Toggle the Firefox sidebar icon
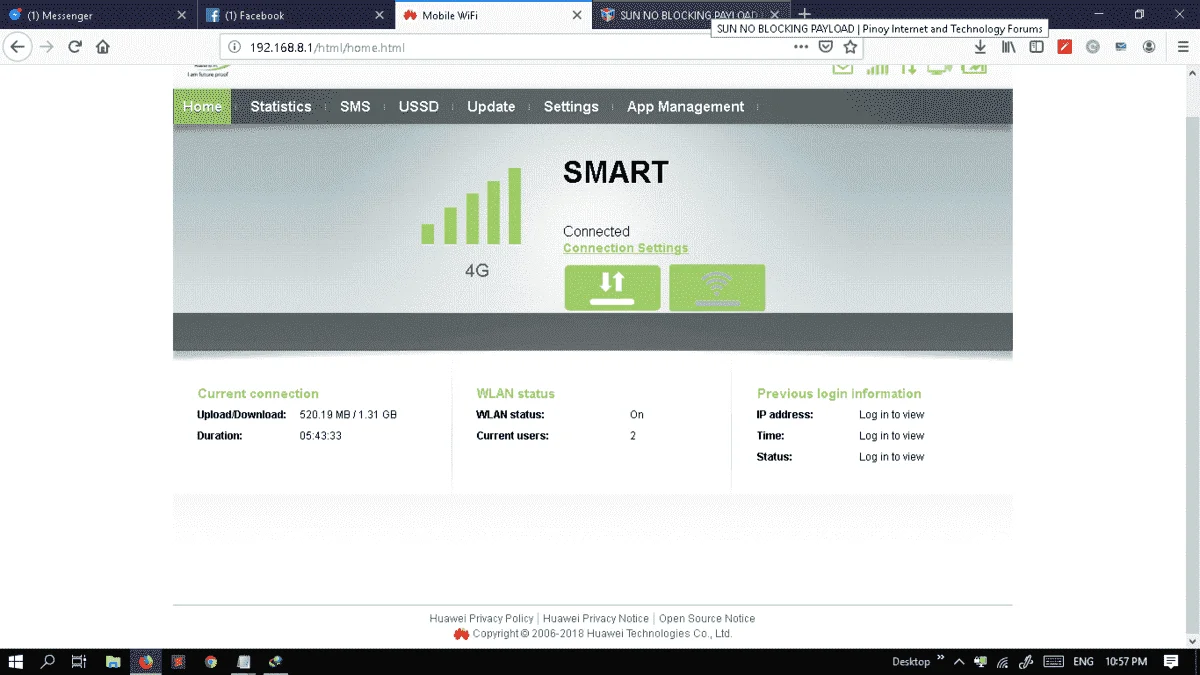The height and width of the screenshot is (675, 1200). [x=1037, y=47]
